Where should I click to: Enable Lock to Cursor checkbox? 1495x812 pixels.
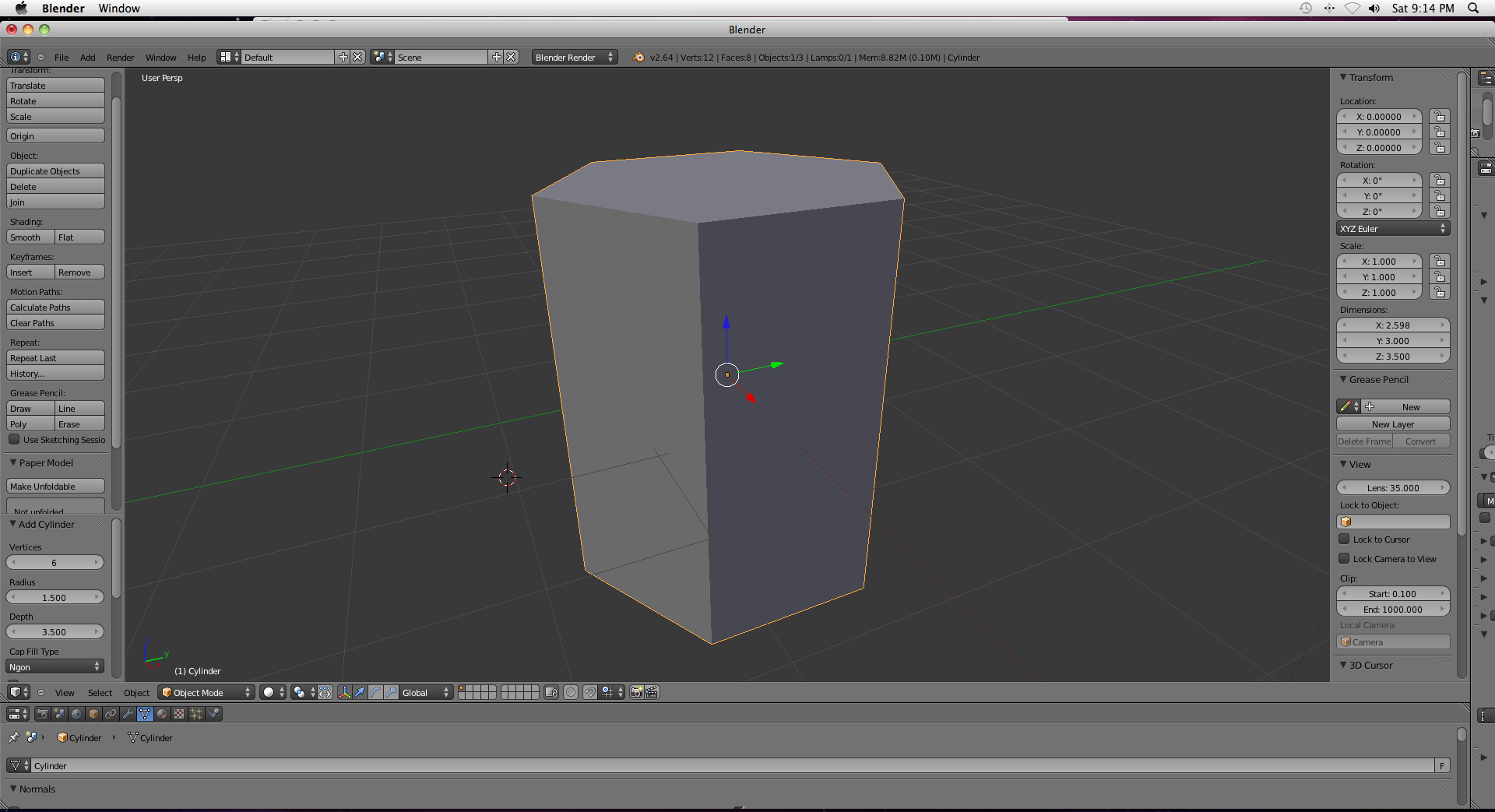click(1344, 539)
